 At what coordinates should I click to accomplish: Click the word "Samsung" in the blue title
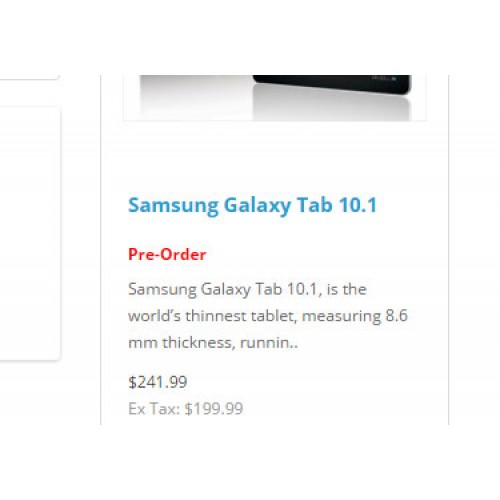pos(173,205)
